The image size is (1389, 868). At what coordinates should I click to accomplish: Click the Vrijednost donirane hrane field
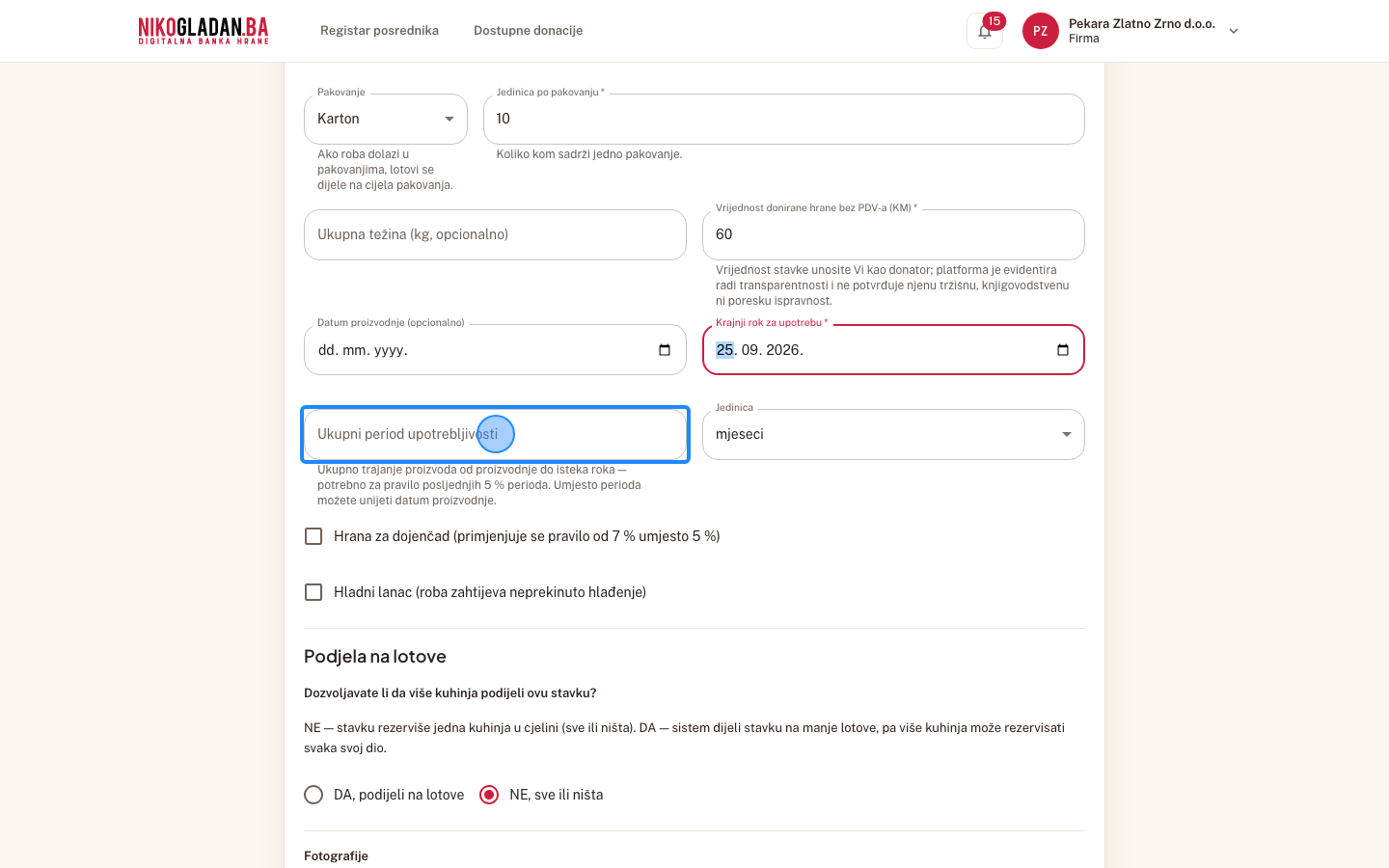[x=893, y=234]
